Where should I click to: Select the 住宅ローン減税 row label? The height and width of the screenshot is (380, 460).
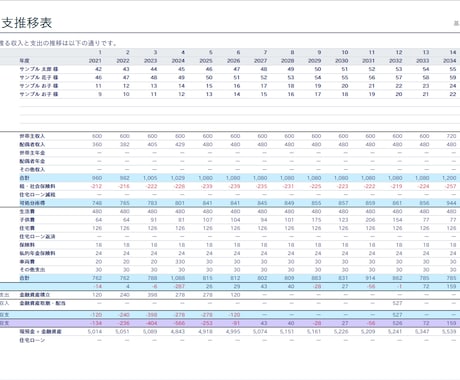coord(37,195)
